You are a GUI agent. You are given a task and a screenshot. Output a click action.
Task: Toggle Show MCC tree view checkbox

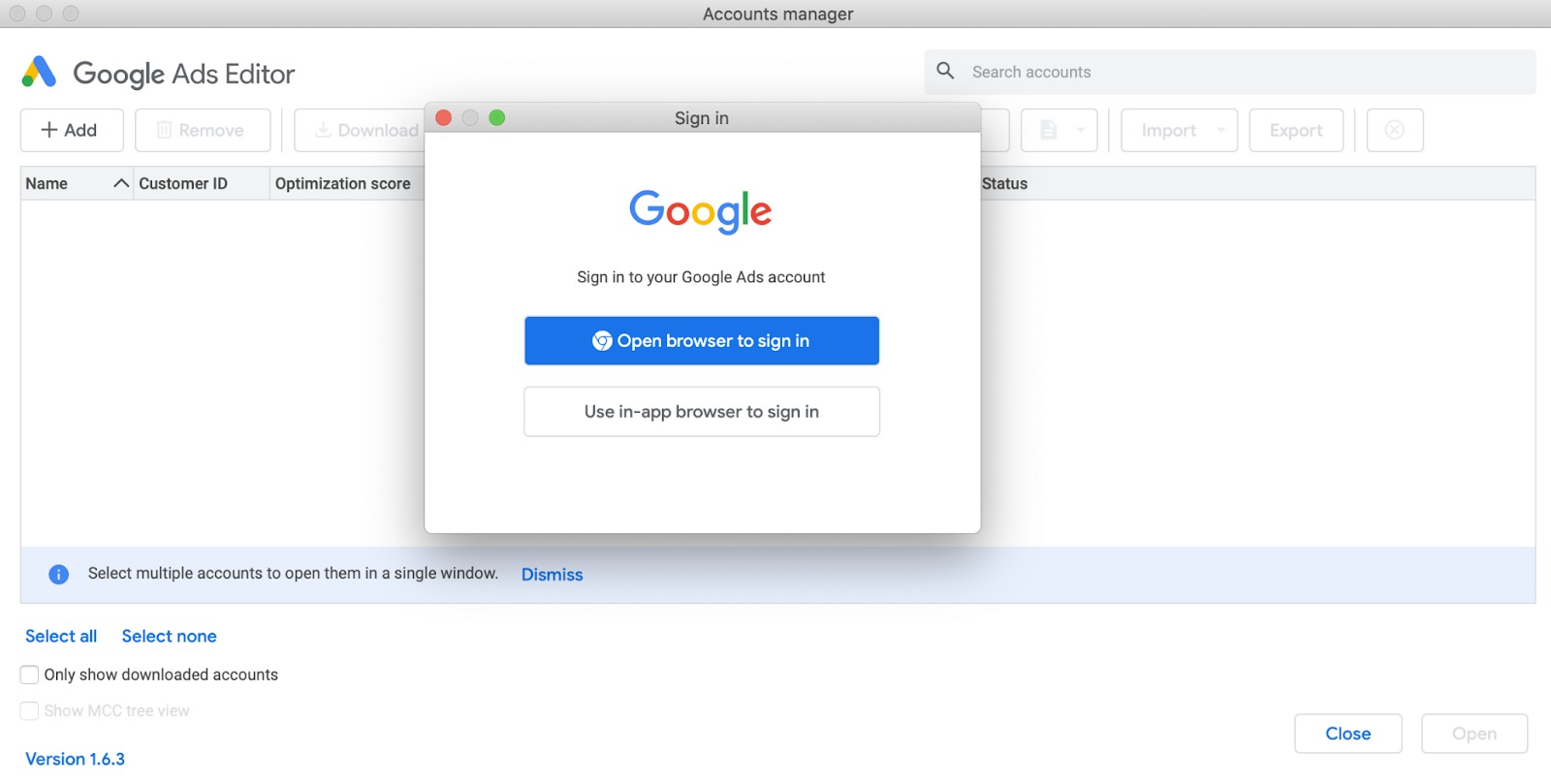point(30,710)
